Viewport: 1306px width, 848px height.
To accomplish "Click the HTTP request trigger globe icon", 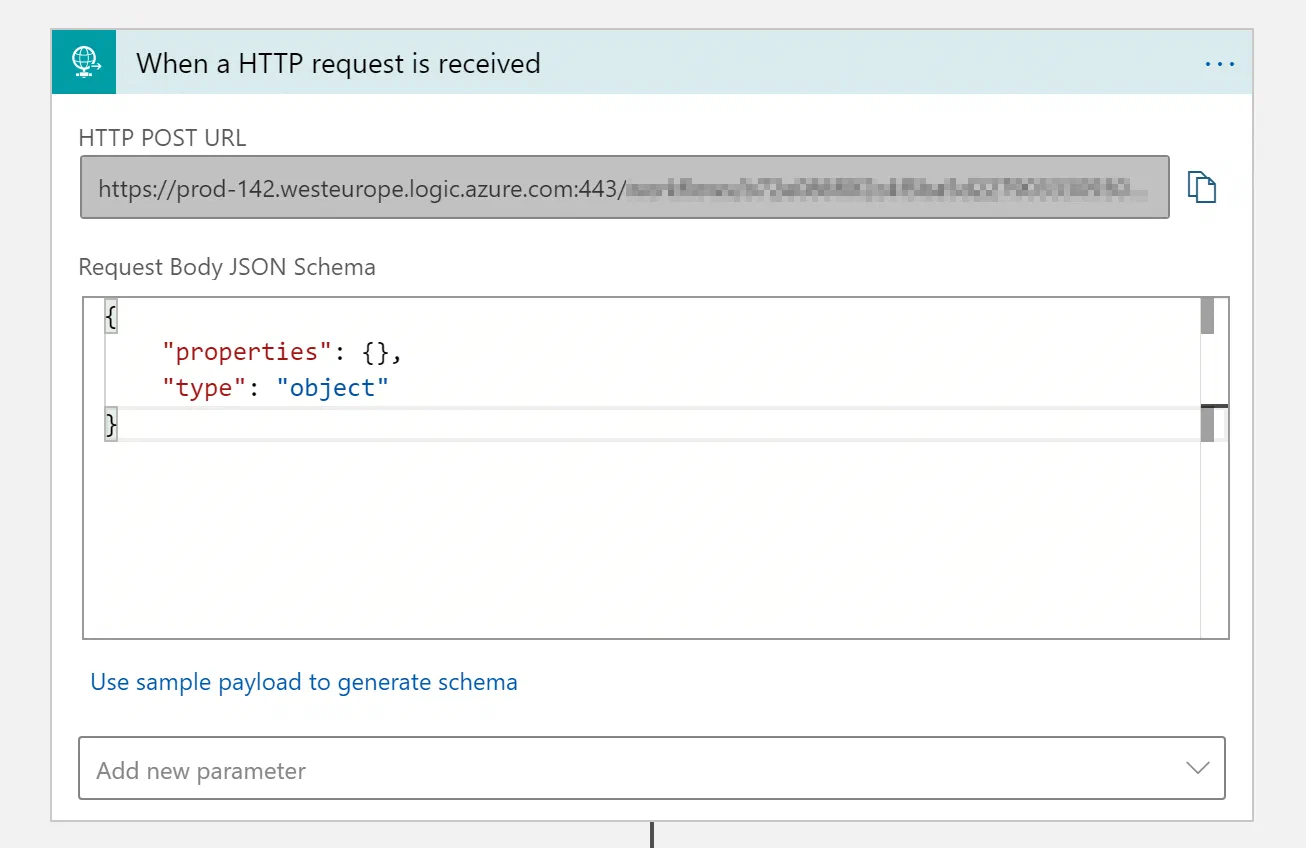I will pyautogui.click(x=84, y=63).
